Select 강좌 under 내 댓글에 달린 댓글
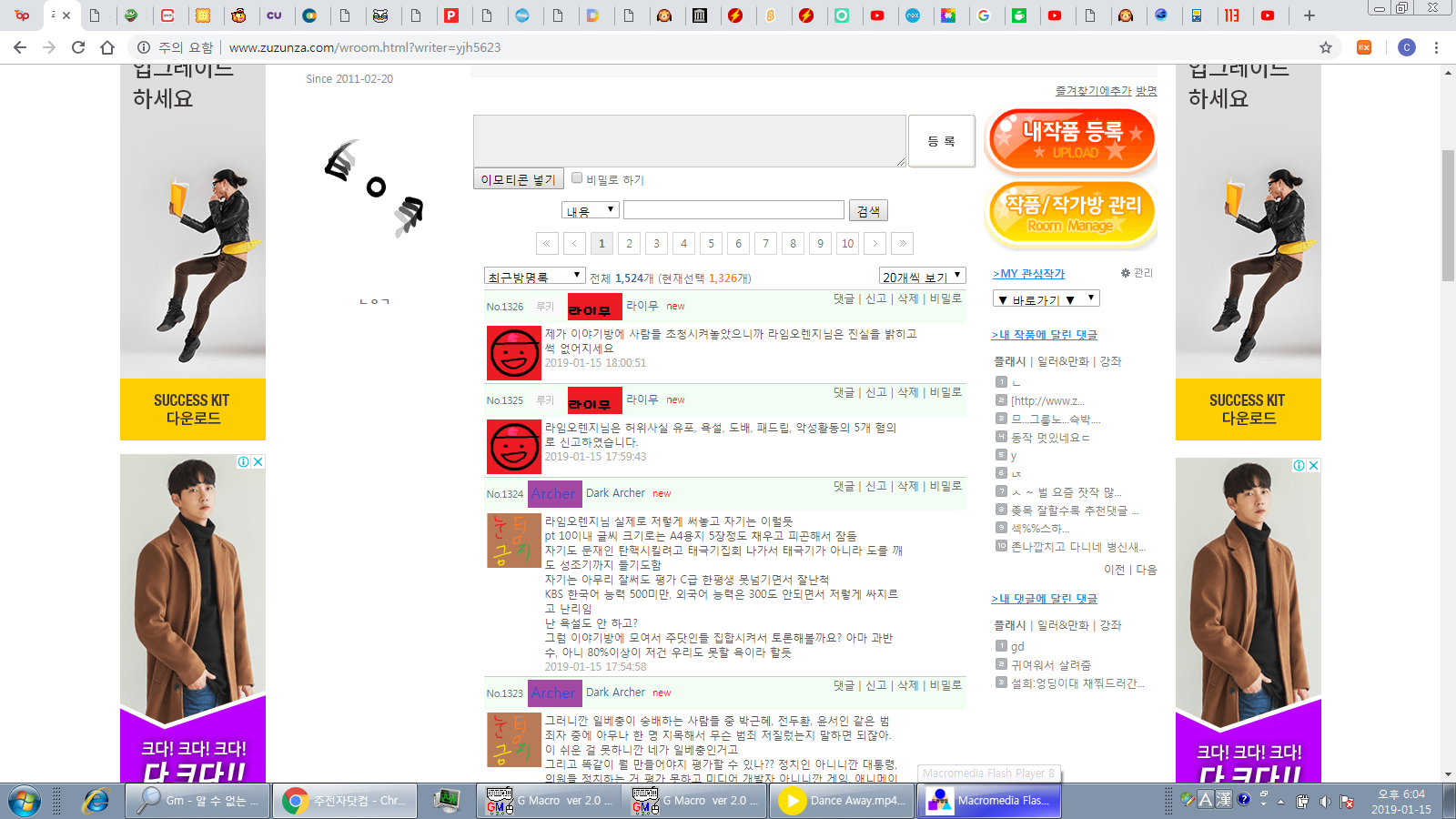The image size is (1456, 819). click(x=1110, y=625)
